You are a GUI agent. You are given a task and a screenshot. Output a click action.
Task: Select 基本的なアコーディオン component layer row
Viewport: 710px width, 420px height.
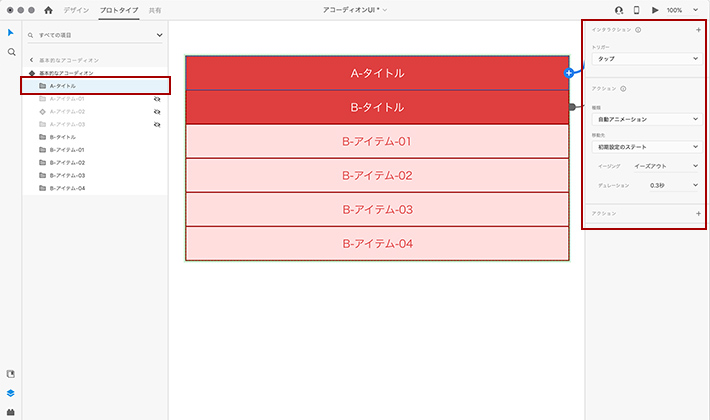coord(95,73)
